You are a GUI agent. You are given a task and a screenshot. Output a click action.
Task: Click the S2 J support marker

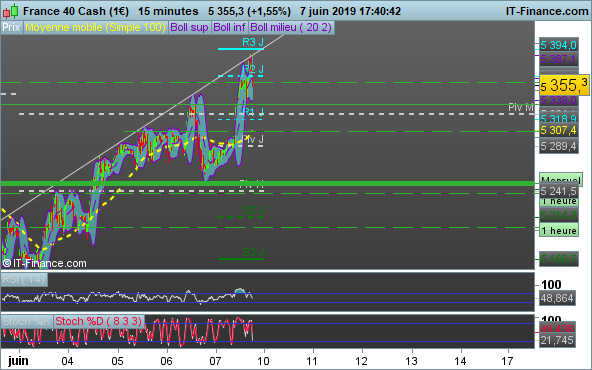click(253, 210)
